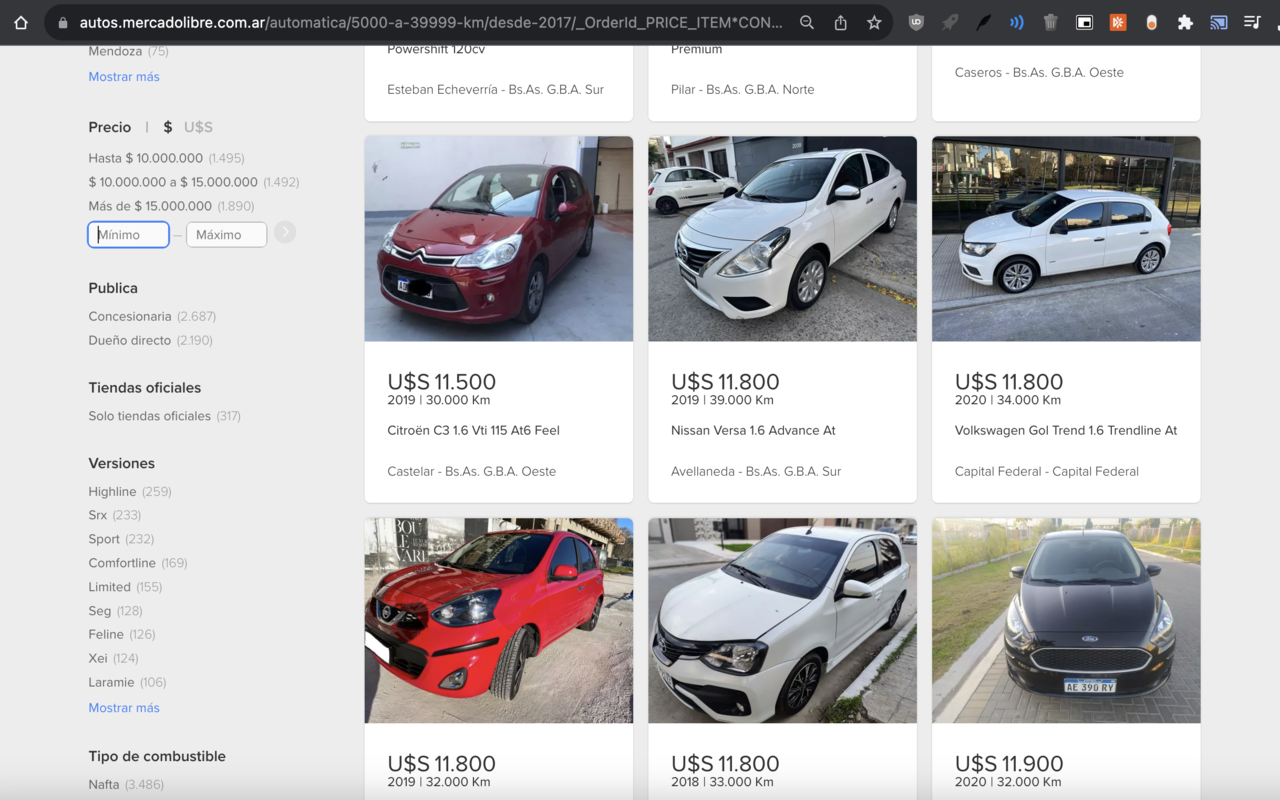This screenshot has height=800, width=1280.
Task: Click the rocket extension icon
Action: point(950,22)
